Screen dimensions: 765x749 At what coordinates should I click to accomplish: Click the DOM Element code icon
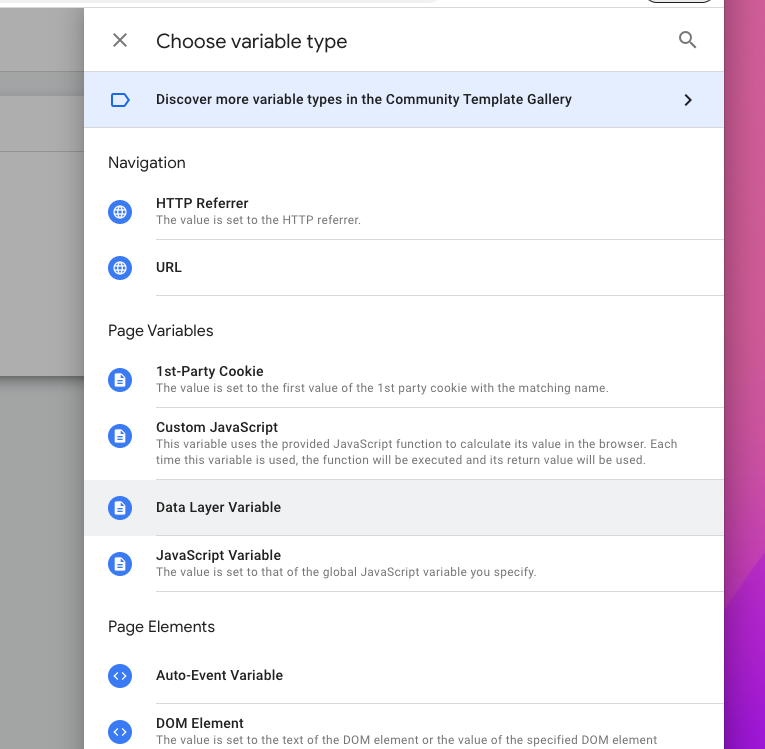pos(120,732)
